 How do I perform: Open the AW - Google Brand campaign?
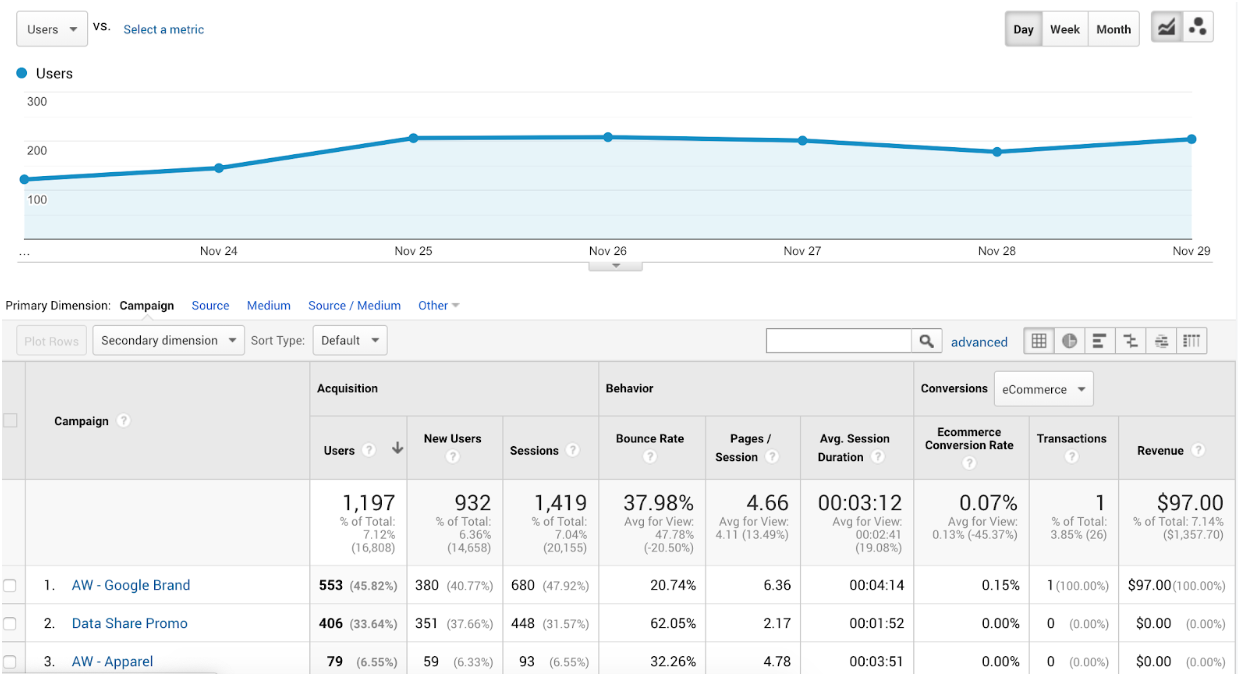pyautogui.click(x=131, y=586)
